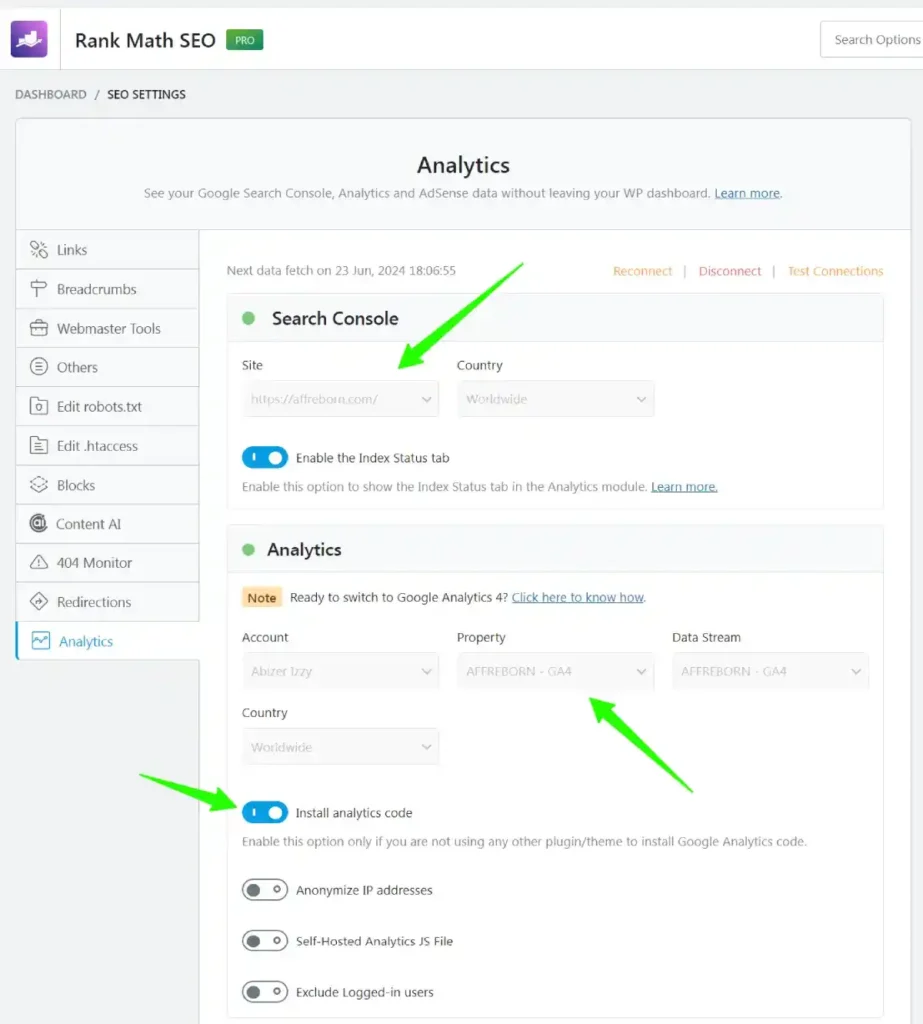Click the Edit .htaccess document icon

(39, 445)
